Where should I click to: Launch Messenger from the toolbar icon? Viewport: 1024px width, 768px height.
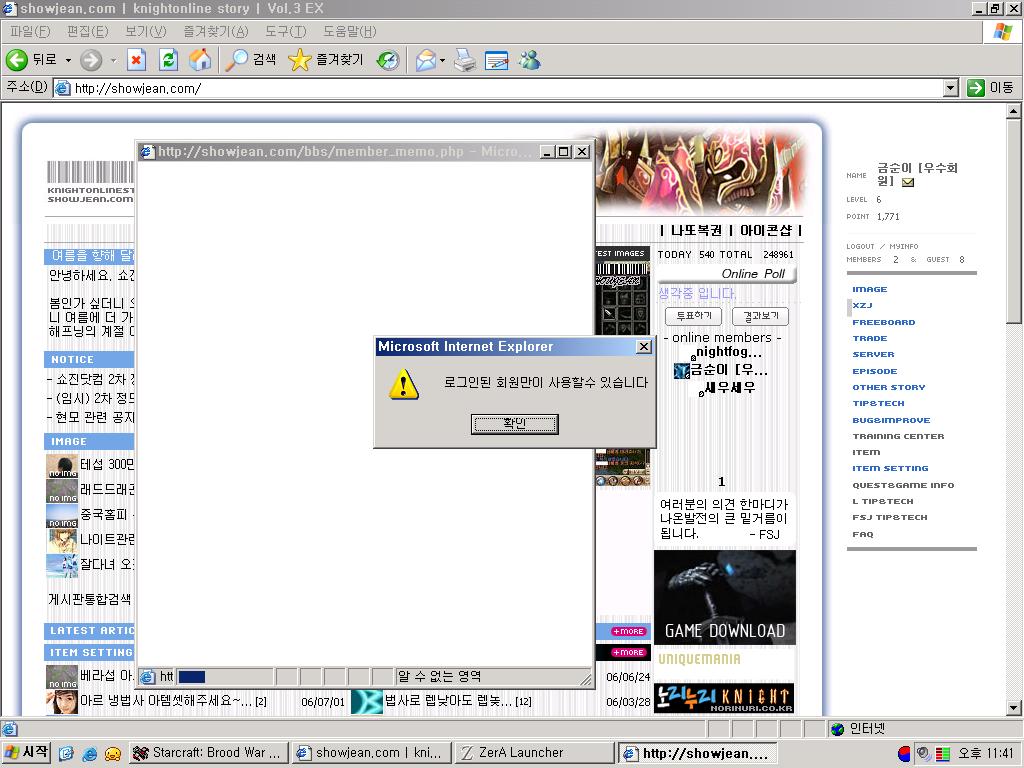coord(530,60)
